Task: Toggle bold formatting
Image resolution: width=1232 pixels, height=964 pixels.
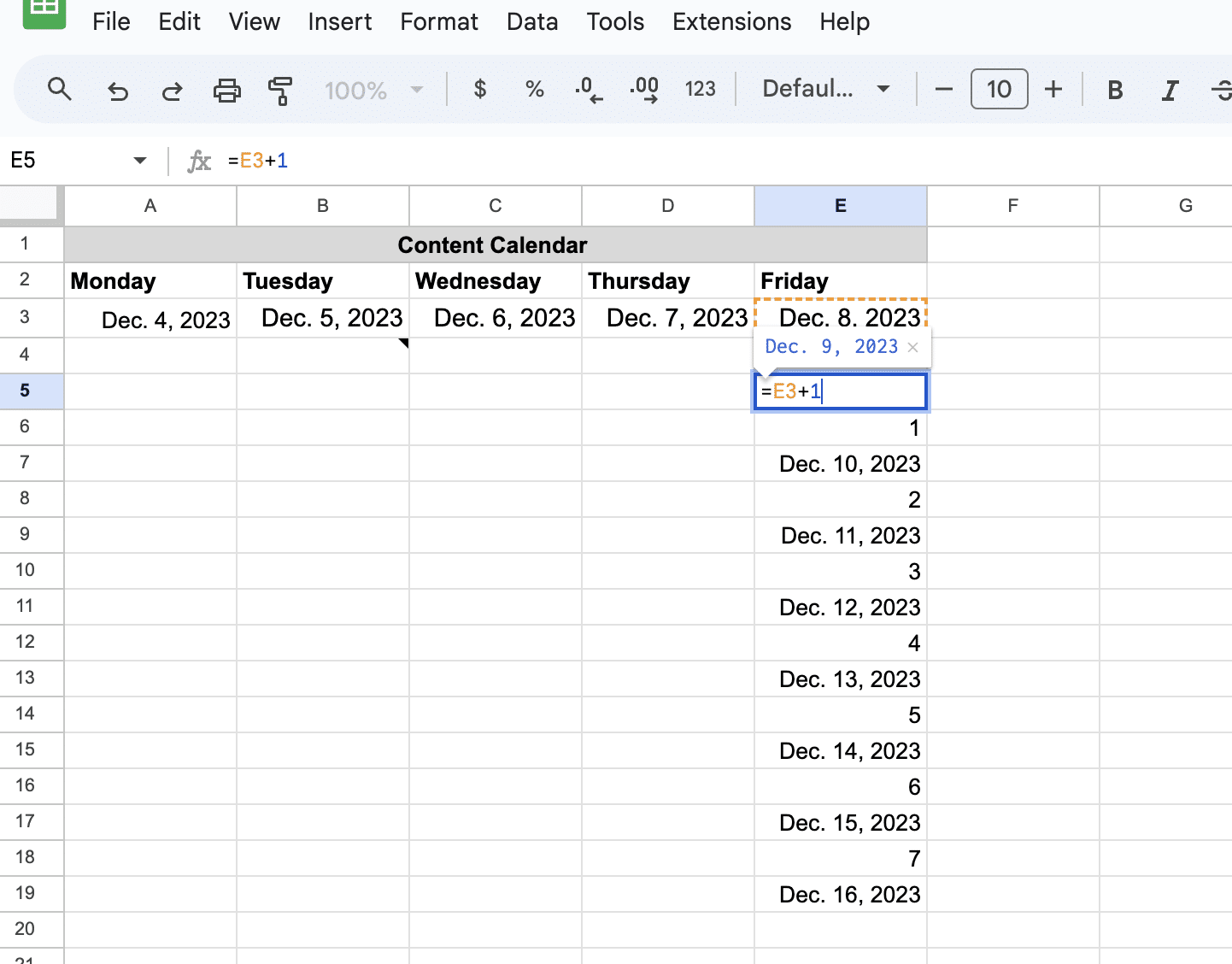Action: click(1115, 90)
